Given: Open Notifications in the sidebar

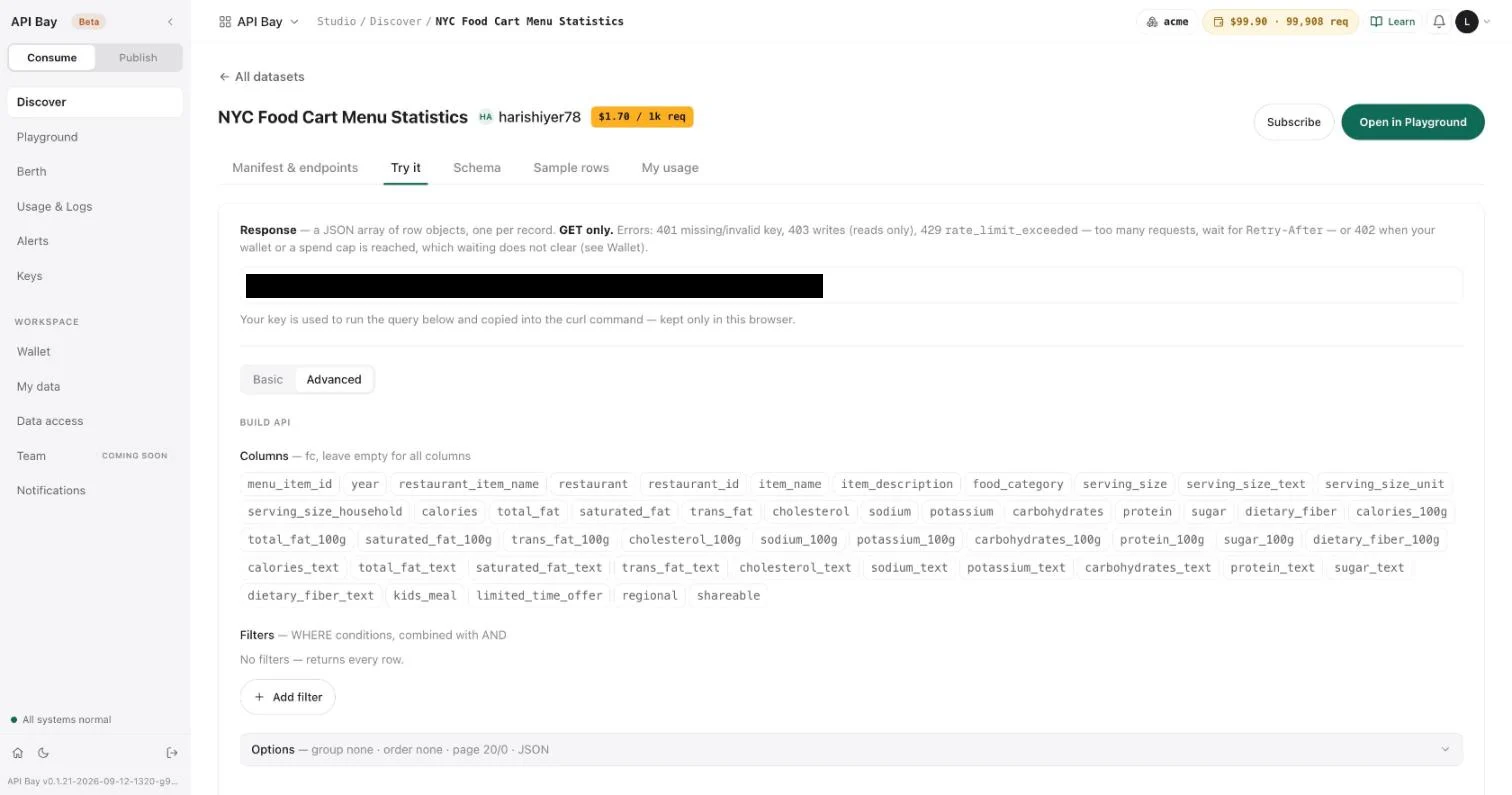Looking at the screenshot, I should coord(95,490).
